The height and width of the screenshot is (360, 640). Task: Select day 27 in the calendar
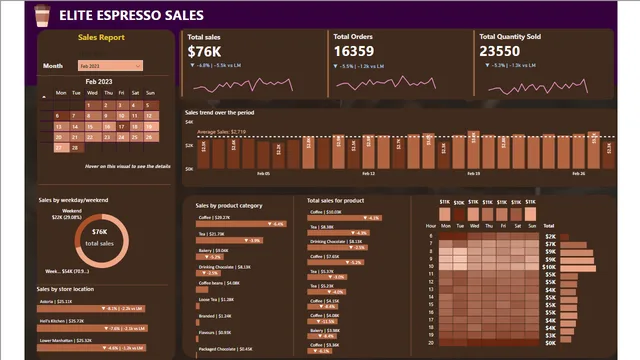[x=61, y=148]
